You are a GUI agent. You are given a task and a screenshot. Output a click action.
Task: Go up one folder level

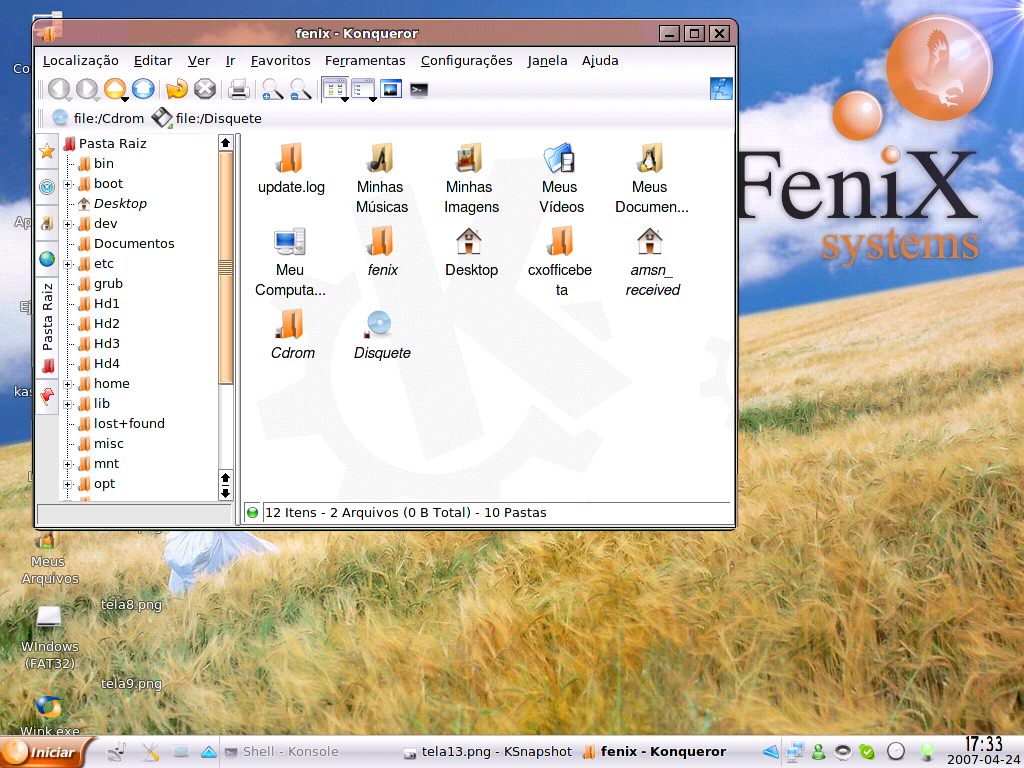114,88
